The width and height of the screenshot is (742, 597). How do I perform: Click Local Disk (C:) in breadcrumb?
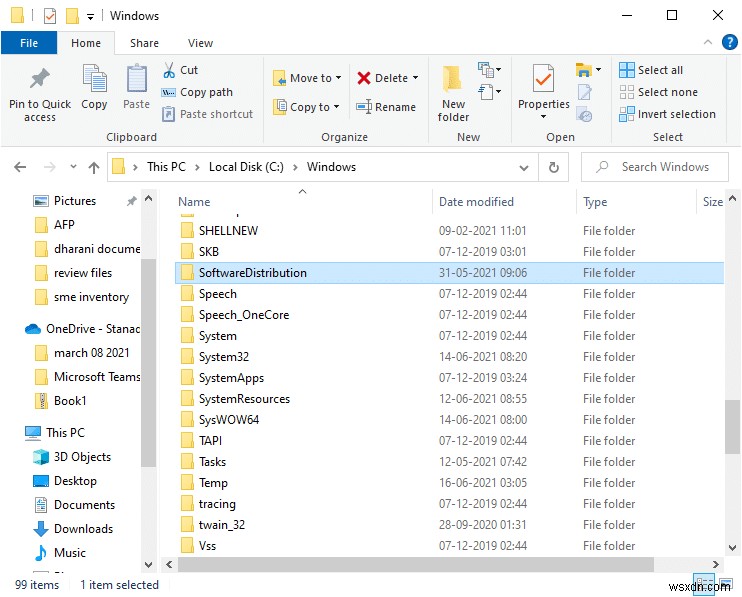point(246,167)
